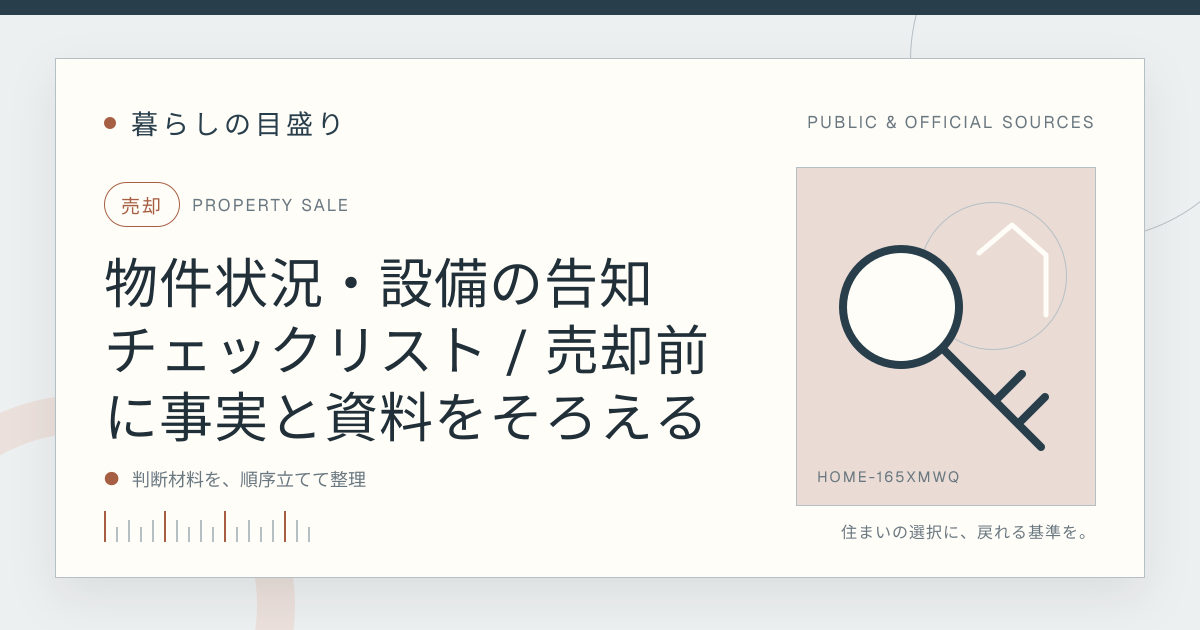Click headline line に事実と資料をそろえる
Screen dimensions: 1200x630
(406, 419)
